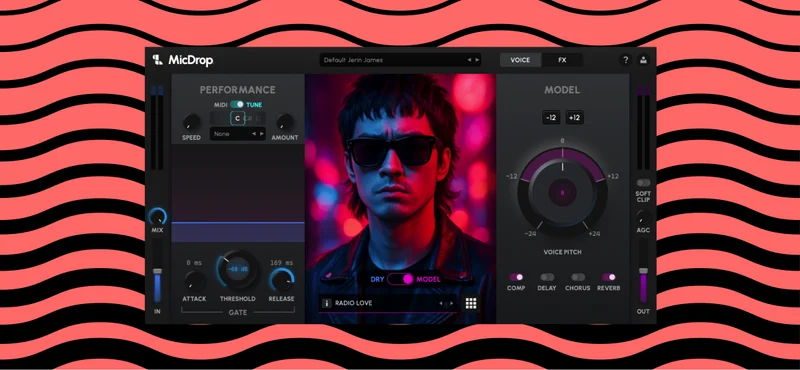Click the gate ATTACK knob
This screenshot has width=800, height=370.
194,281
